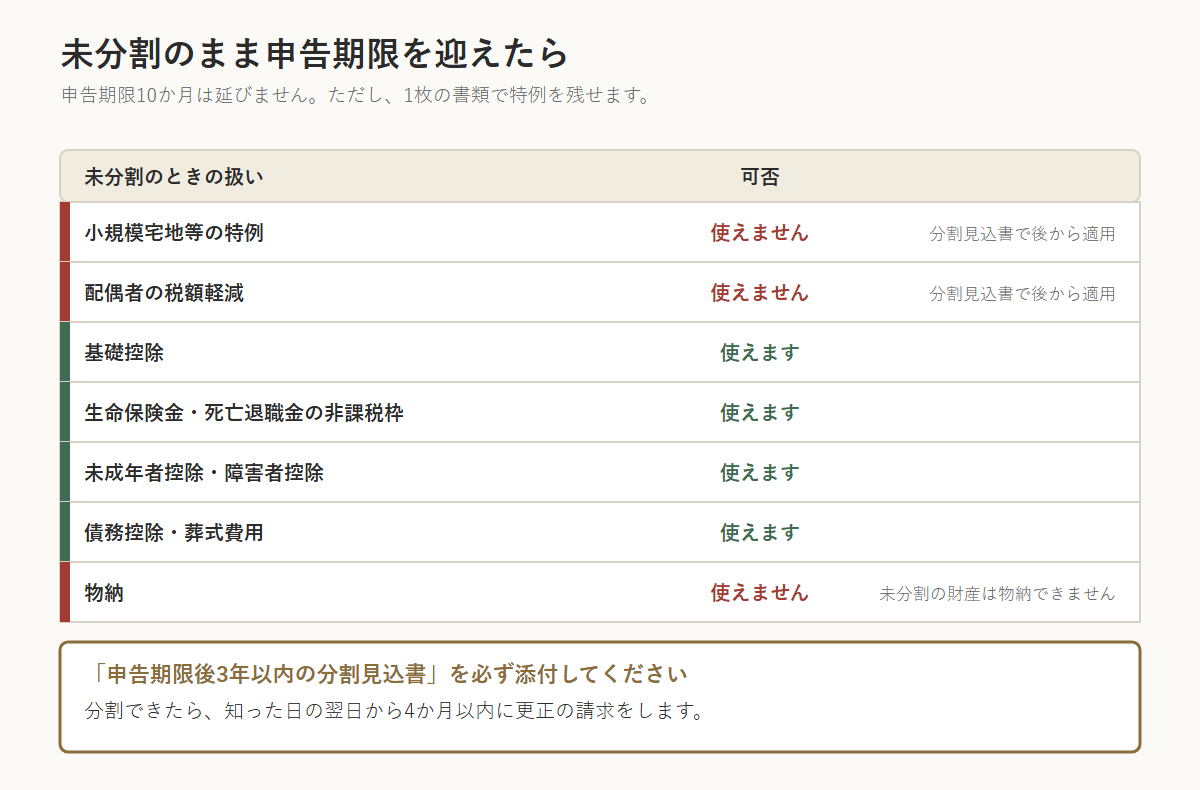Screen dimensions: 1200x790
Task: Click 使えます in 基礎控除 row
Action: click(x=760, y=353)
